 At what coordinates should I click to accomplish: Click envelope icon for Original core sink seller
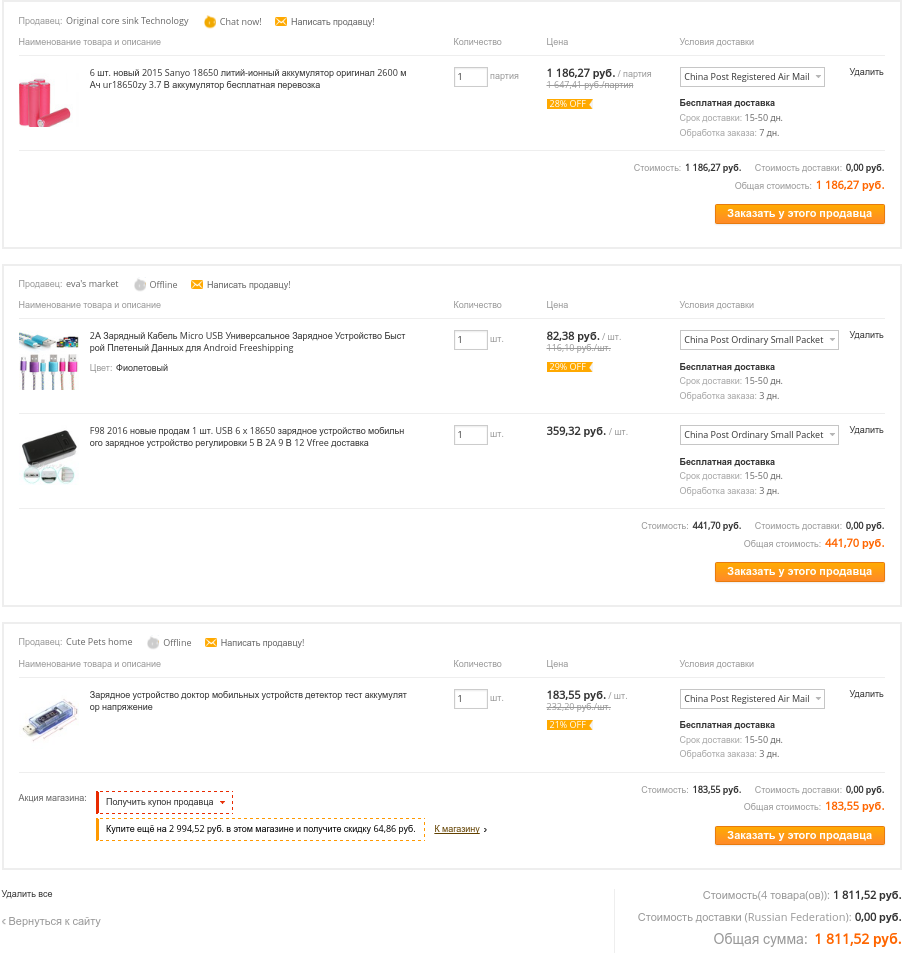coord(281,22)
